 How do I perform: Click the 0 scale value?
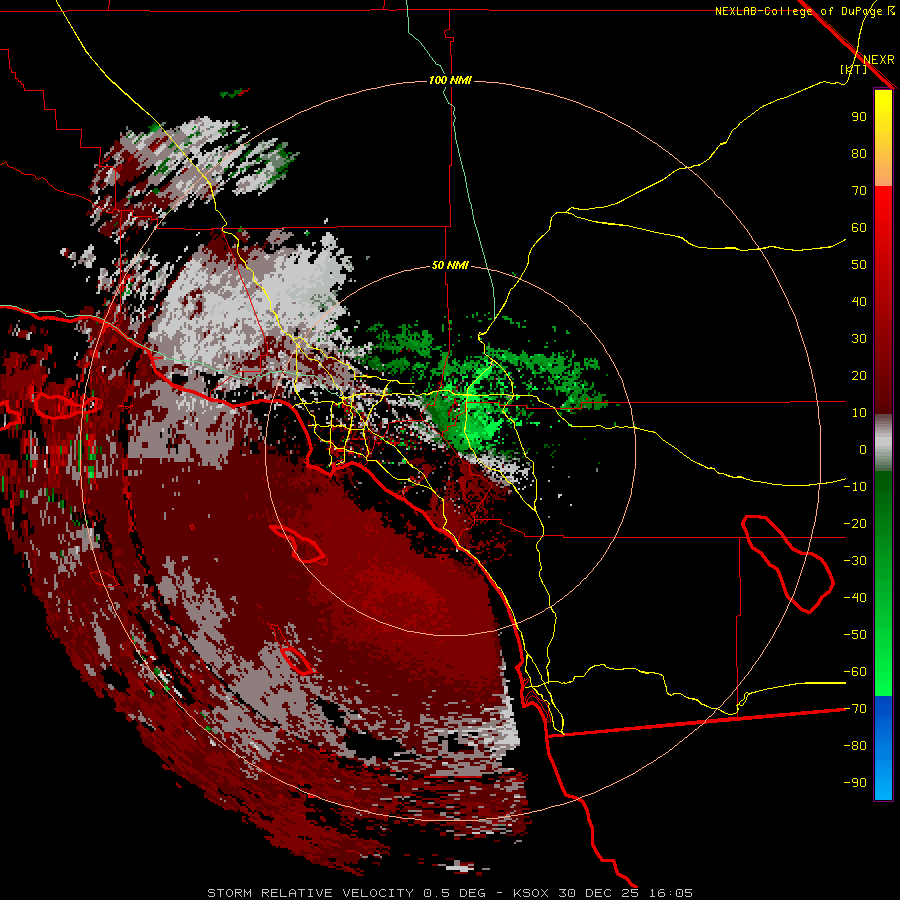coord(863,450)
